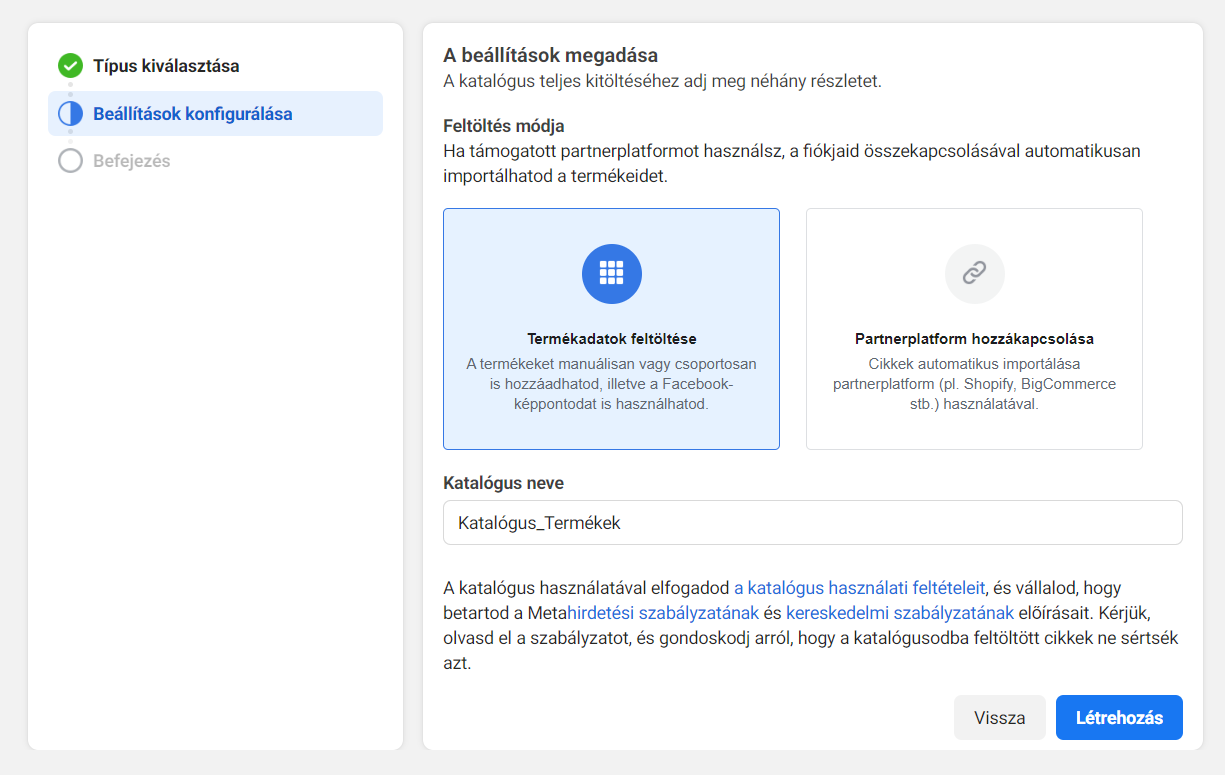Click the Vissza button

pyautogui.click(x=1000, y=718)
